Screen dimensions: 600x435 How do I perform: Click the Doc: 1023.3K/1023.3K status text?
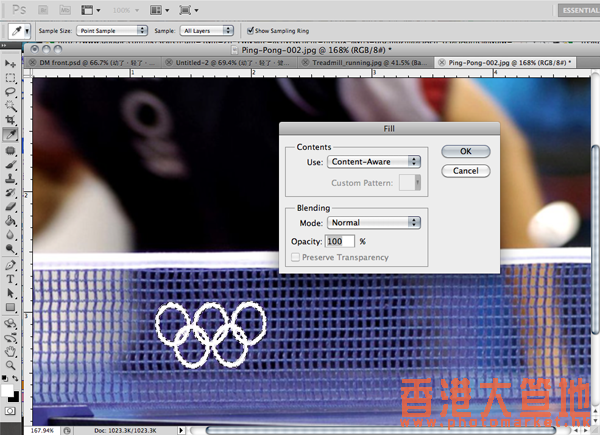pos(125,430)
